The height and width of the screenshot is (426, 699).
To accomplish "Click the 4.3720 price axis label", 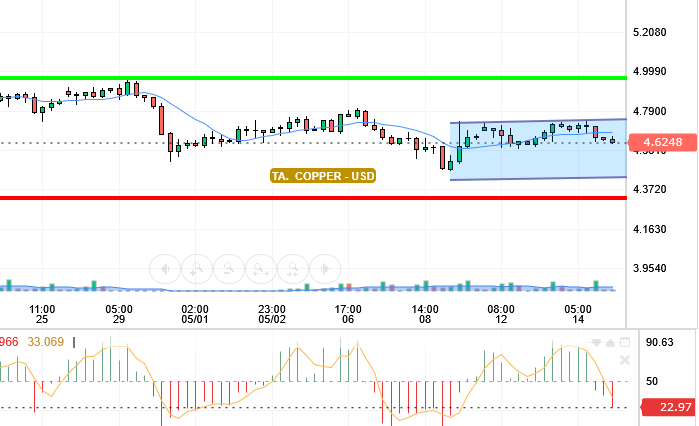I will [650, 189].
